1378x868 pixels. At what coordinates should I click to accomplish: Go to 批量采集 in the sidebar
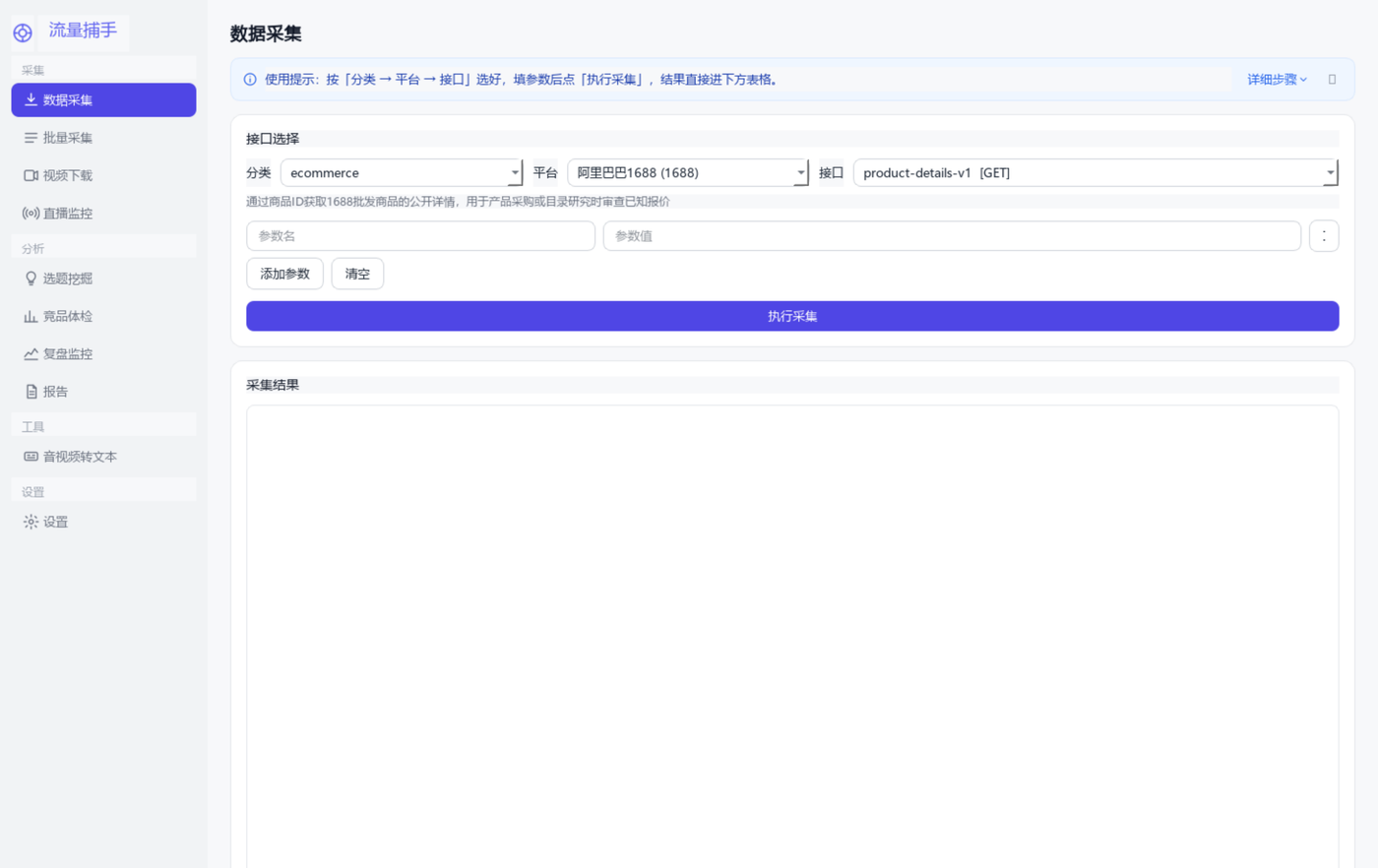103,138
